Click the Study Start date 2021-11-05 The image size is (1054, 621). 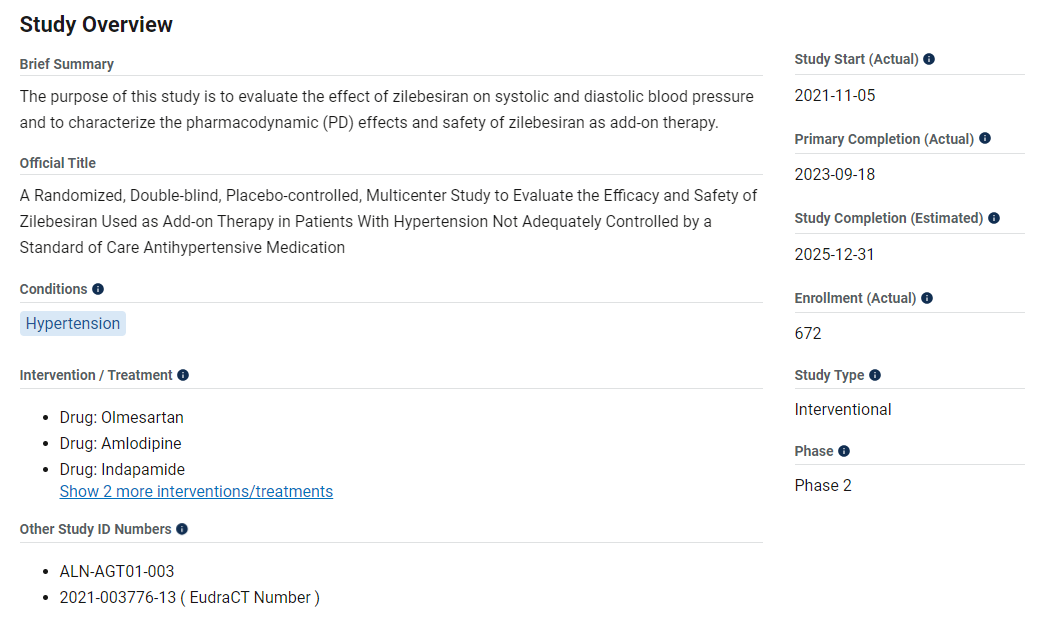point(835,96)
